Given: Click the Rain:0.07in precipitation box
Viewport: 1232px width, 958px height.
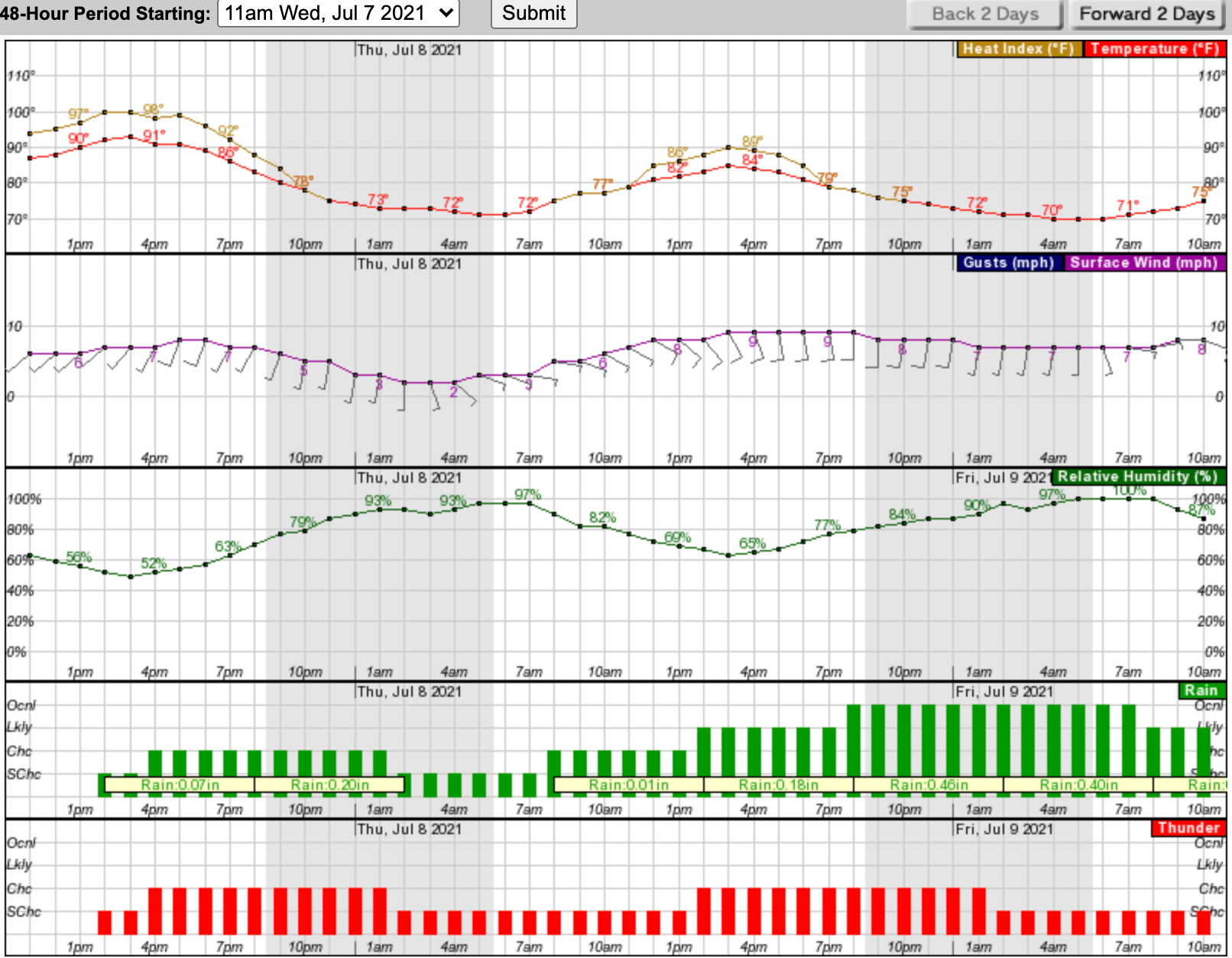Looking at the screenshot, I should pos(180,785).
